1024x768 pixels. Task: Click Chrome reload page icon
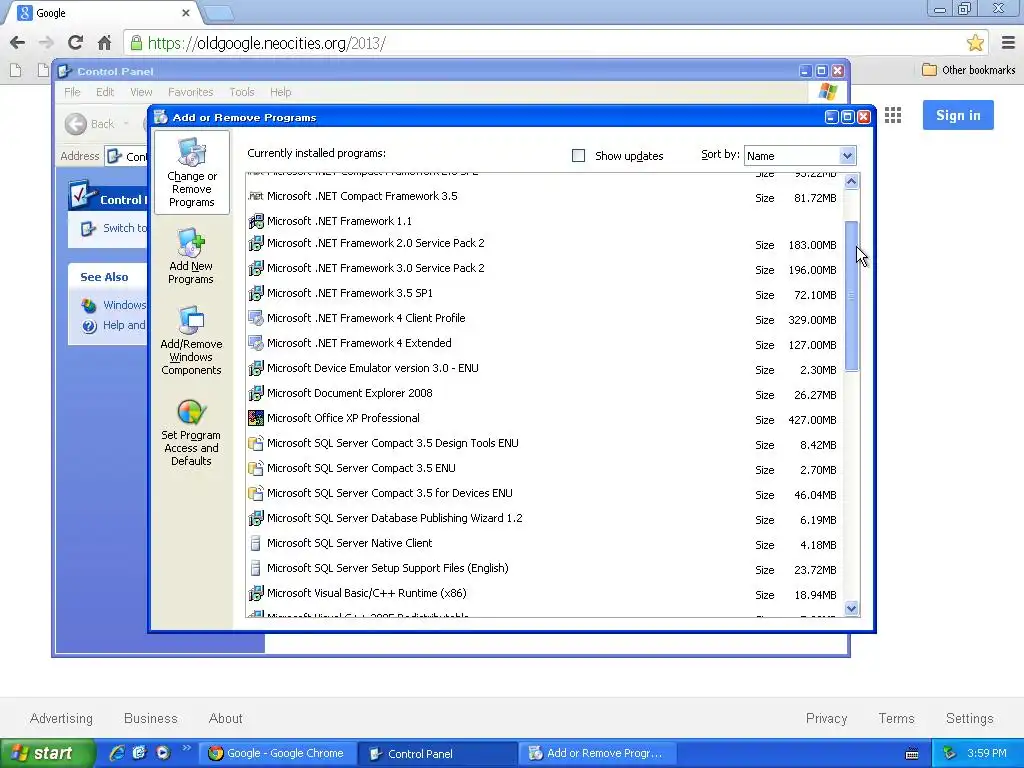[x=75, y=43]
